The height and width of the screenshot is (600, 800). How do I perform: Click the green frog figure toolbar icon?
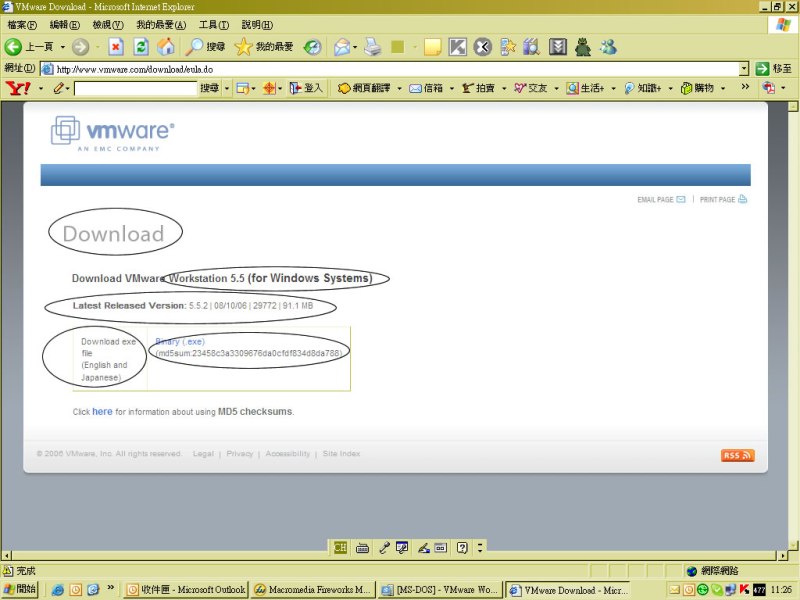coord(583,47)
